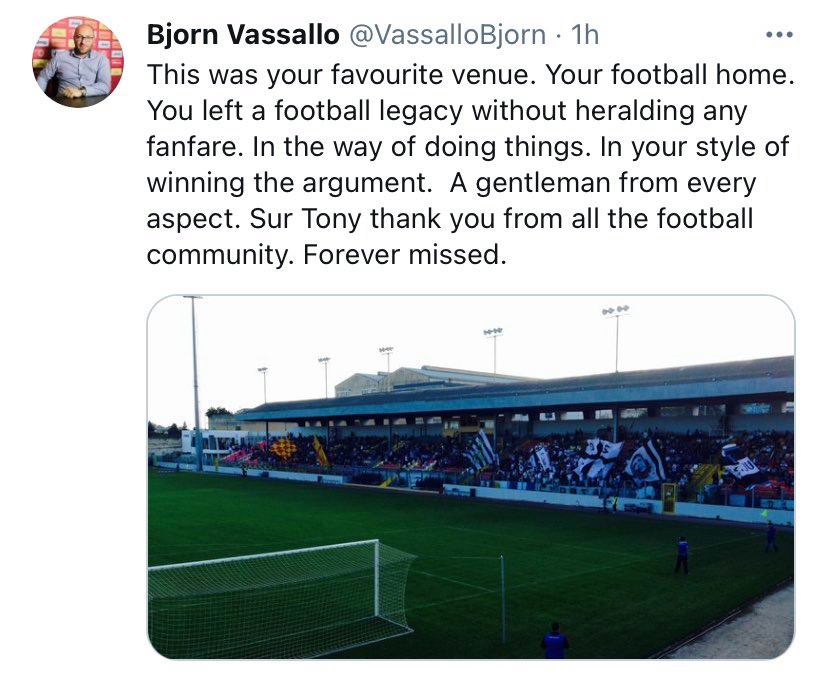Open the Bjorn Vassallo display name
The image size is (828, 674).
(x=243, y=35)
